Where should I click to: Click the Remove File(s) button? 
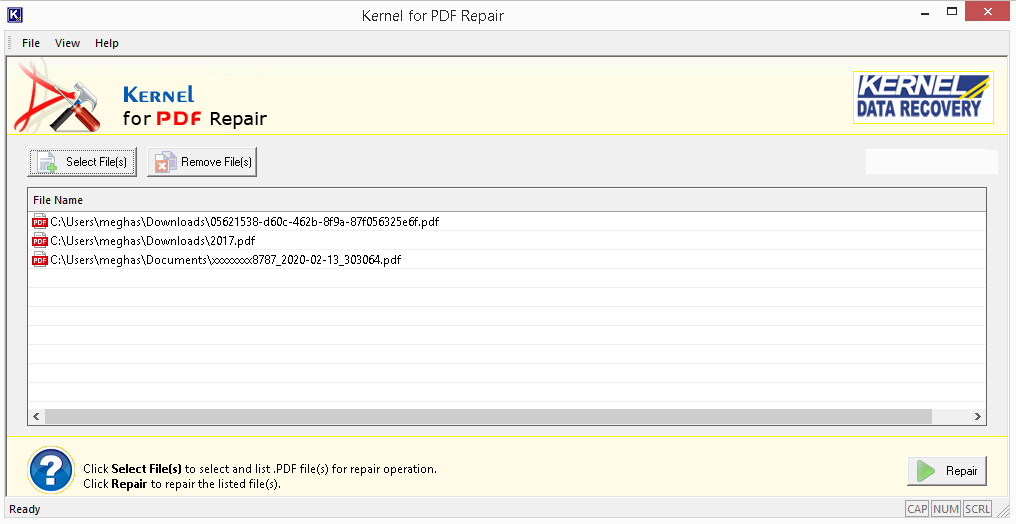pos(202,162)
